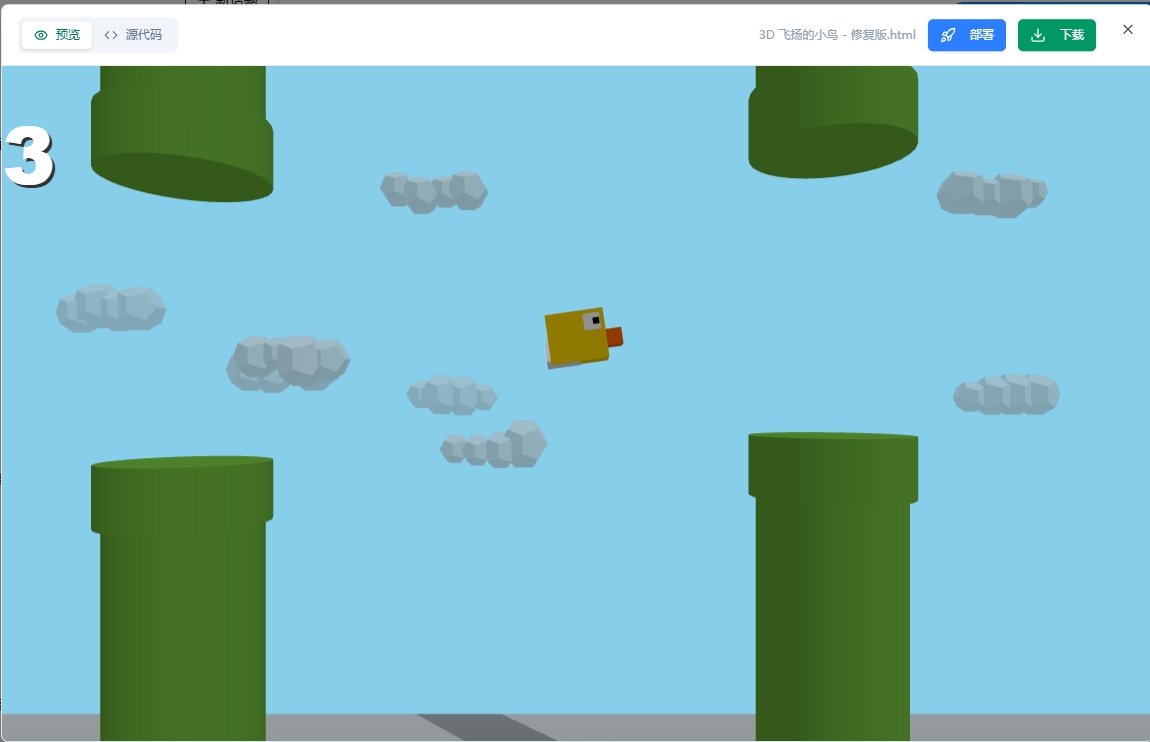Click the bird's orange beak
The width and height of the screenshot is (1150, 742).
(x=614, y=337)
